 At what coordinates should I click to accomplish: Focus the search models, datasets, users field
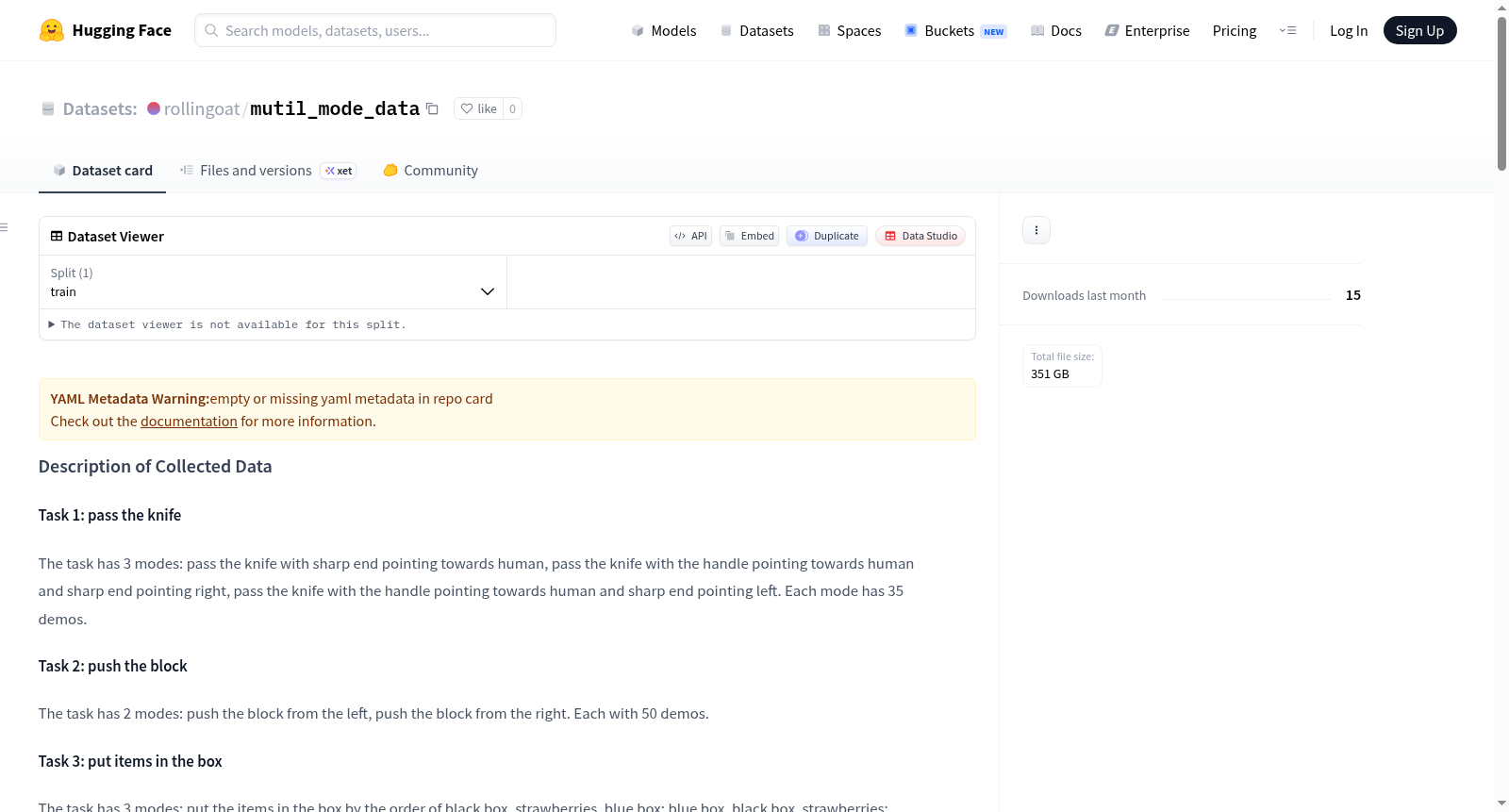point(375,30)
